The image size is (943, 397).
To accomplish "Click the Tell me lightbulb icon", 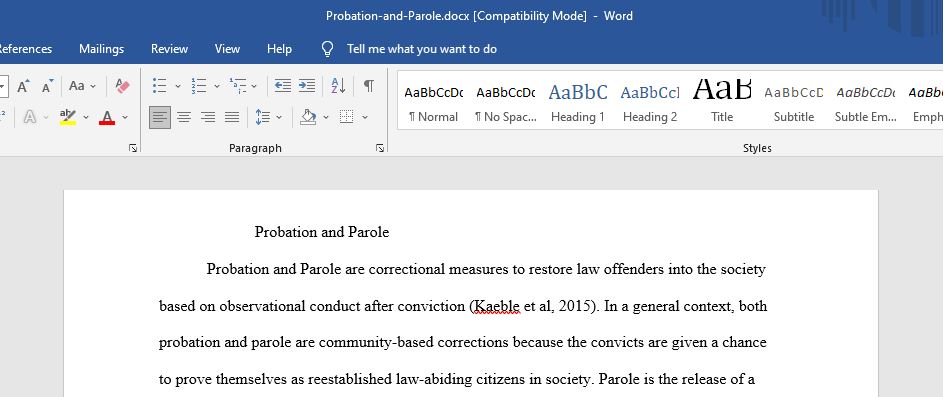I will tap(327, 49).
